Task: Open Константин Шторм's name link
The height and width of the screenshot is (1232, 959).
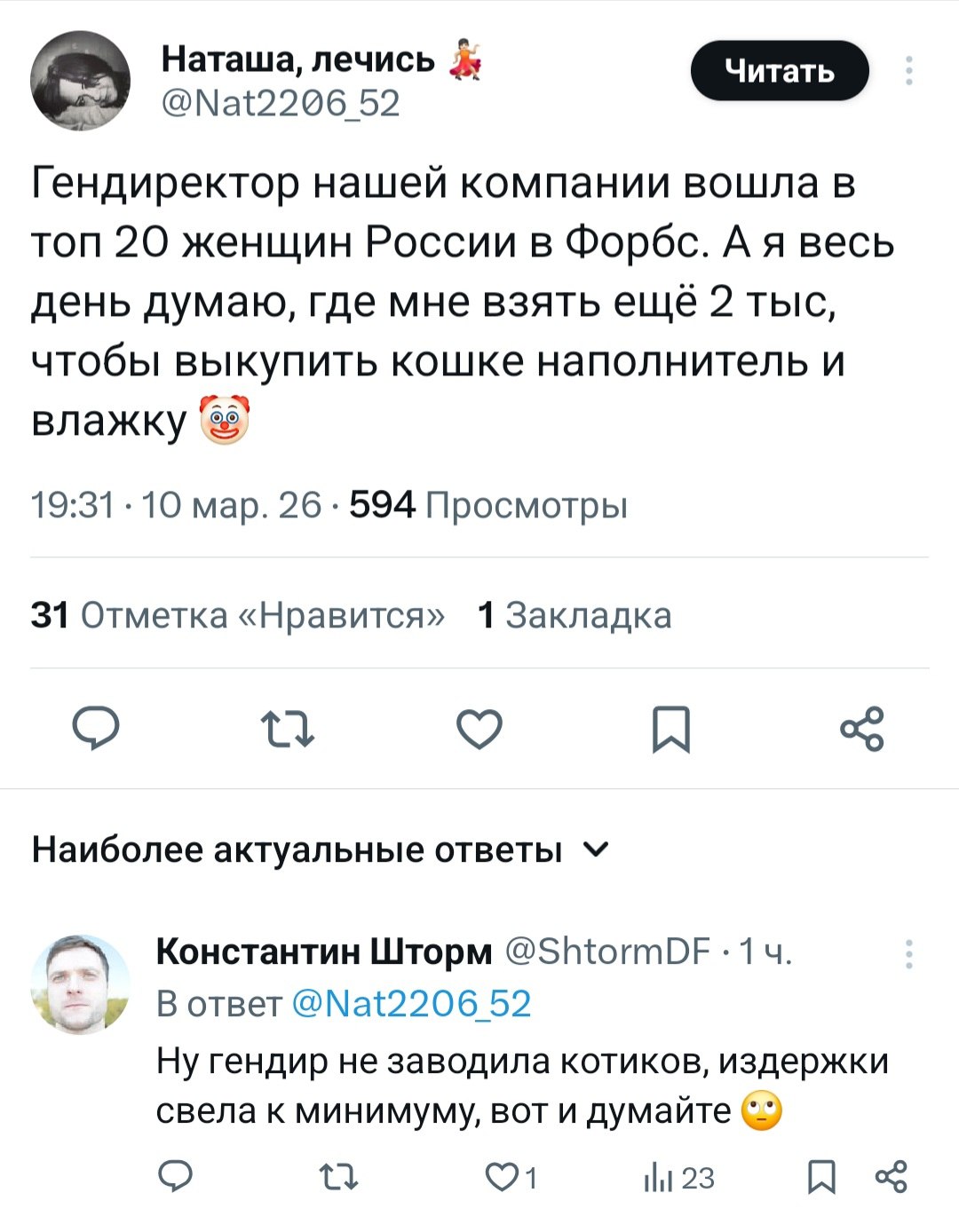Action: click(x=323, y=952)
